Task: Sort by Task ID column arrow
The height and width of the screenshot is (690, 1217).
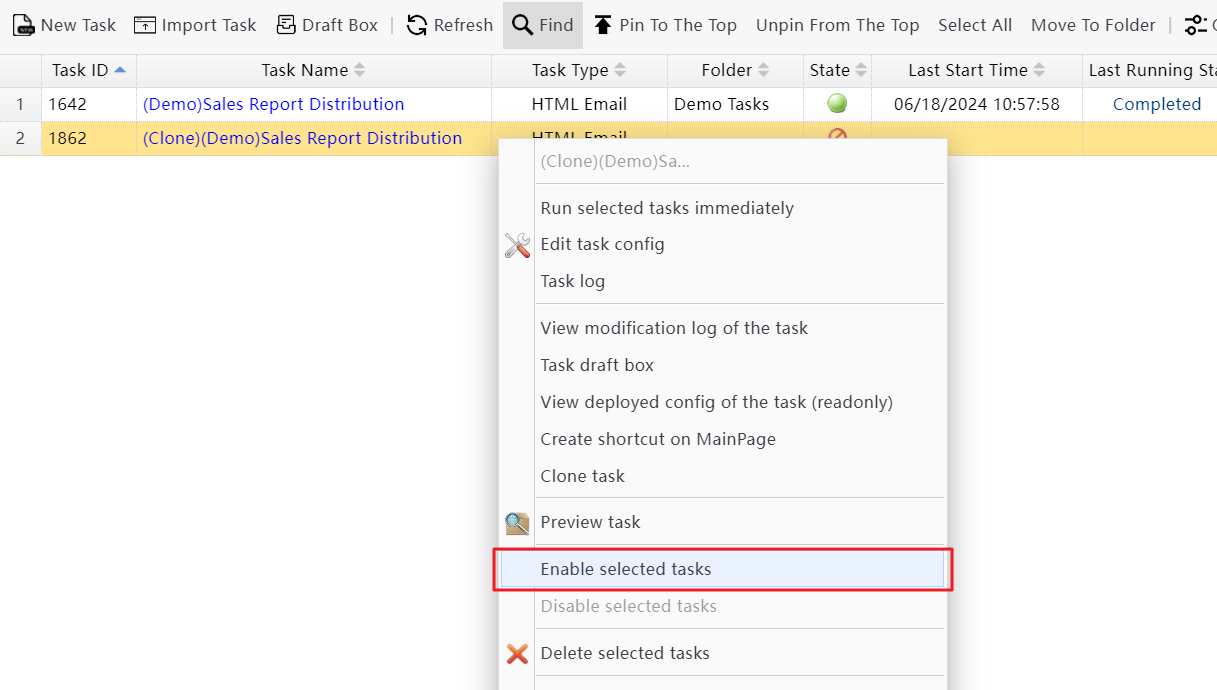Action: point(120,70)
